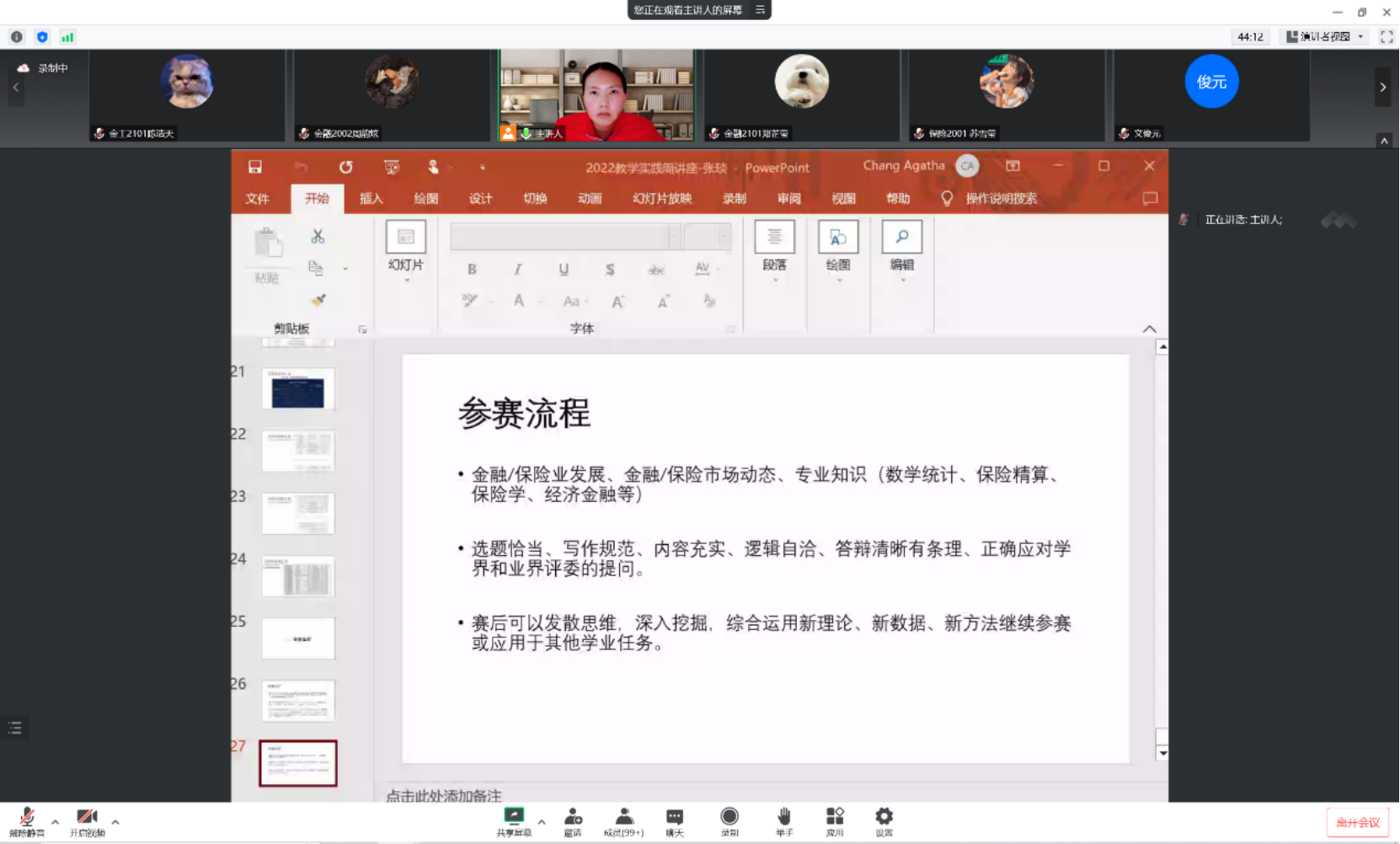
Task: Open meeting settings (设置) gear
Action: tap(884, 821)
